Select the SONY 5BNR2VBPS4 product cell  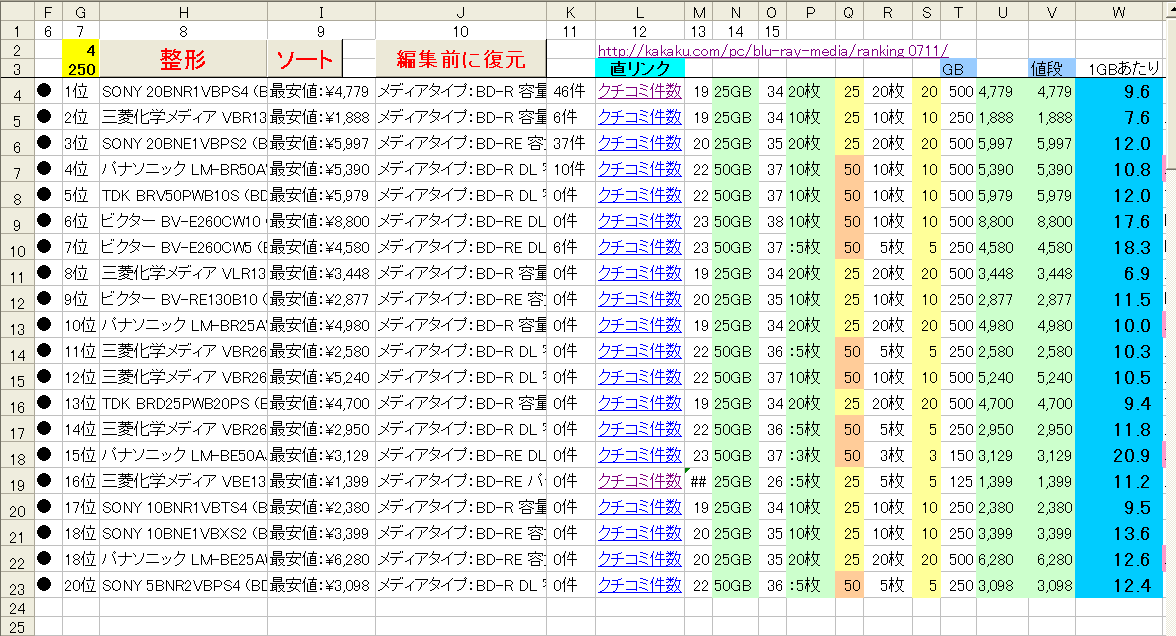tap(183, 585)
